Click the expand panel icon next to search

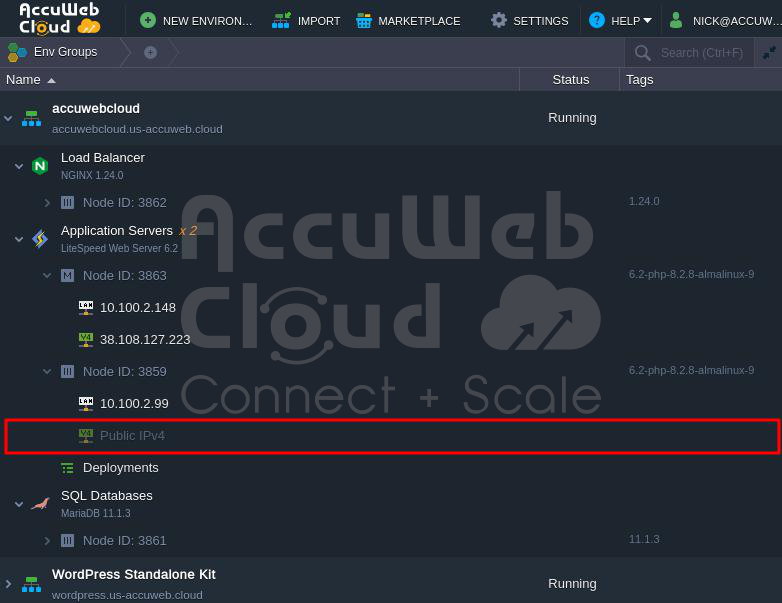768,52
